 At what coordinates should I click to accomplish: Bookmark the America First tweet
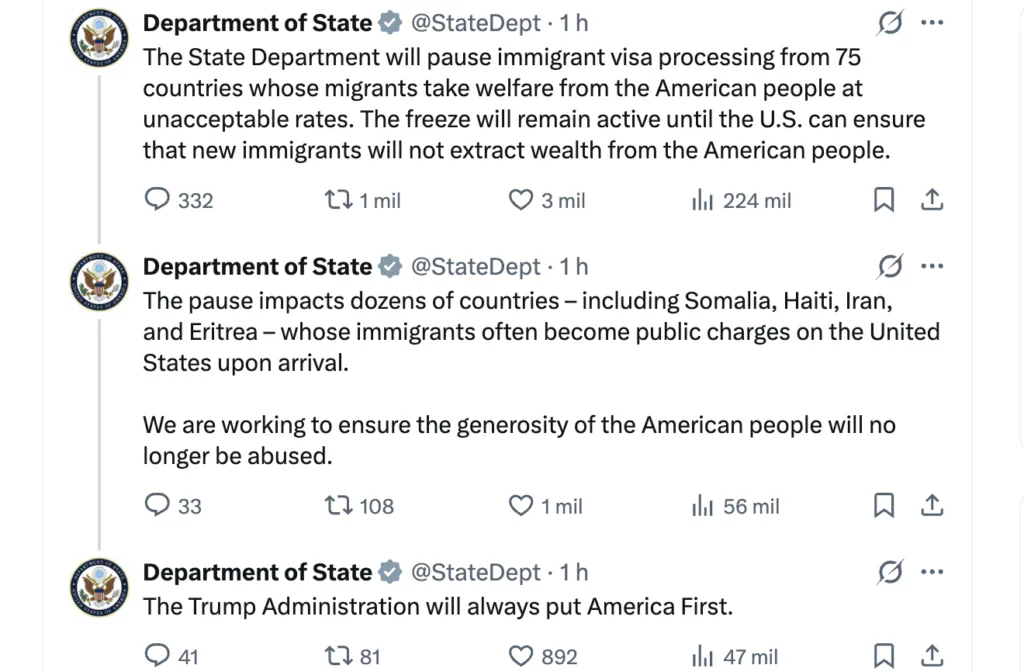click(884, 656)
